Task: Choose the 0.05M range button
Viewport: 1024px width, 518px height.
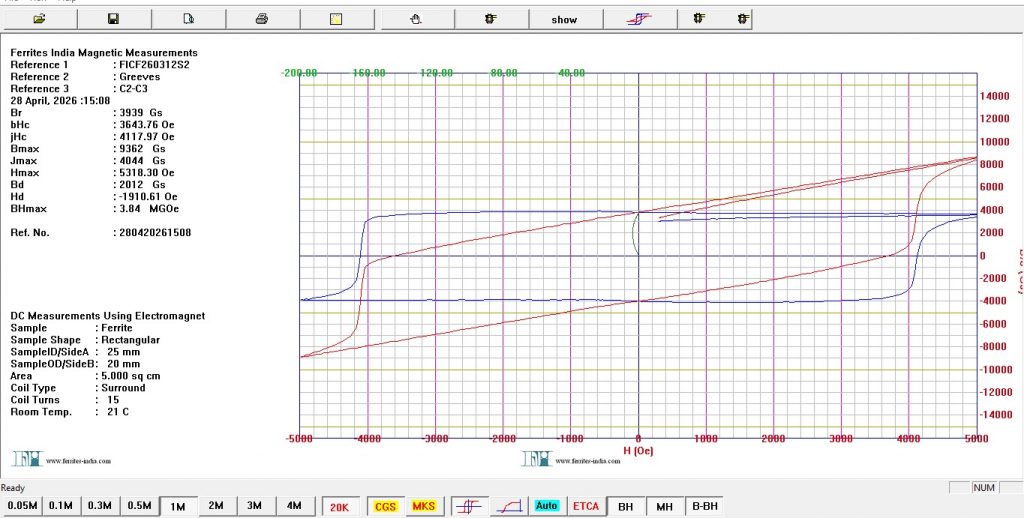Action: point(22,506)
